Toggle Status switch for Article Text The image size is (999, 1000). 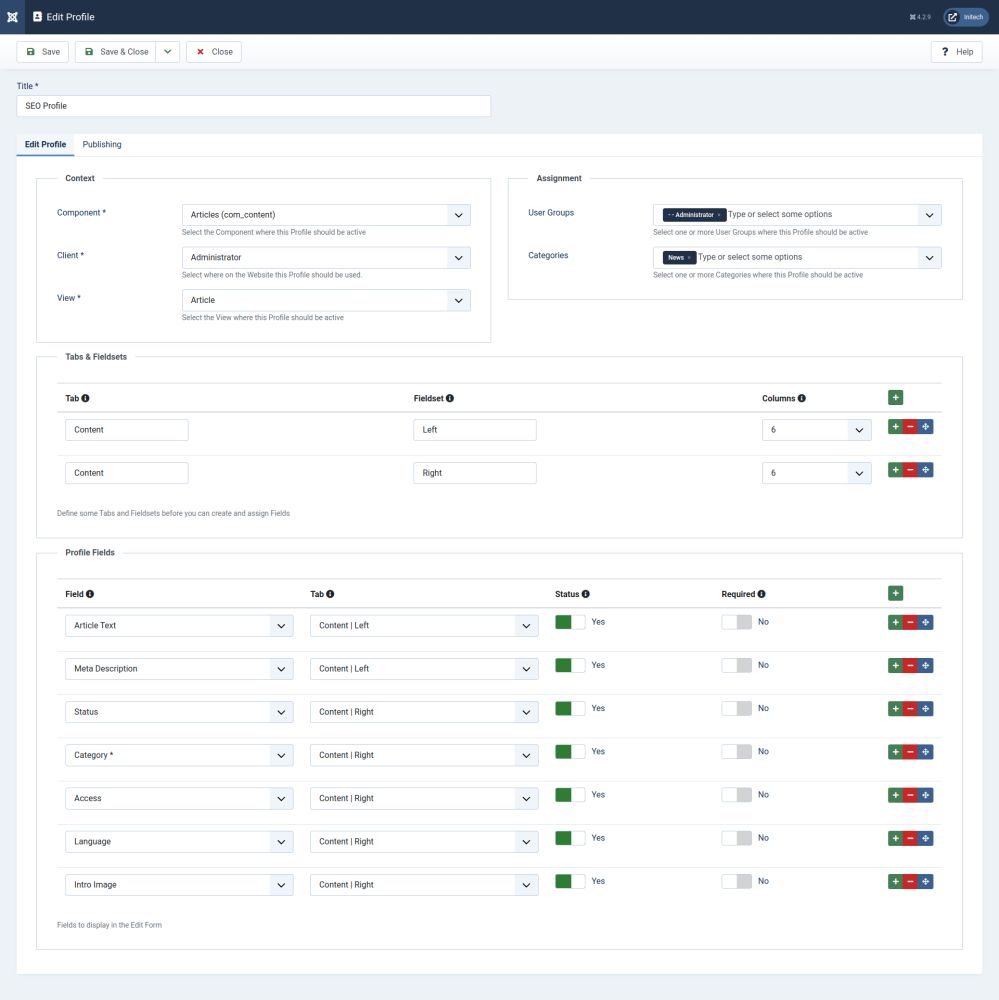[x=570, y=622]
